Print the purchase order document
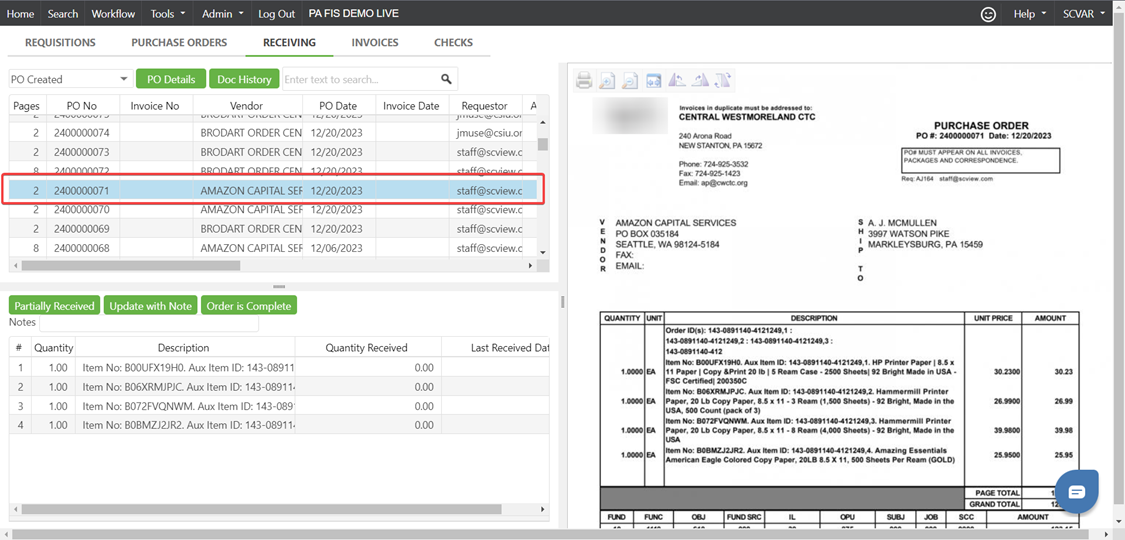 (584, 81)
